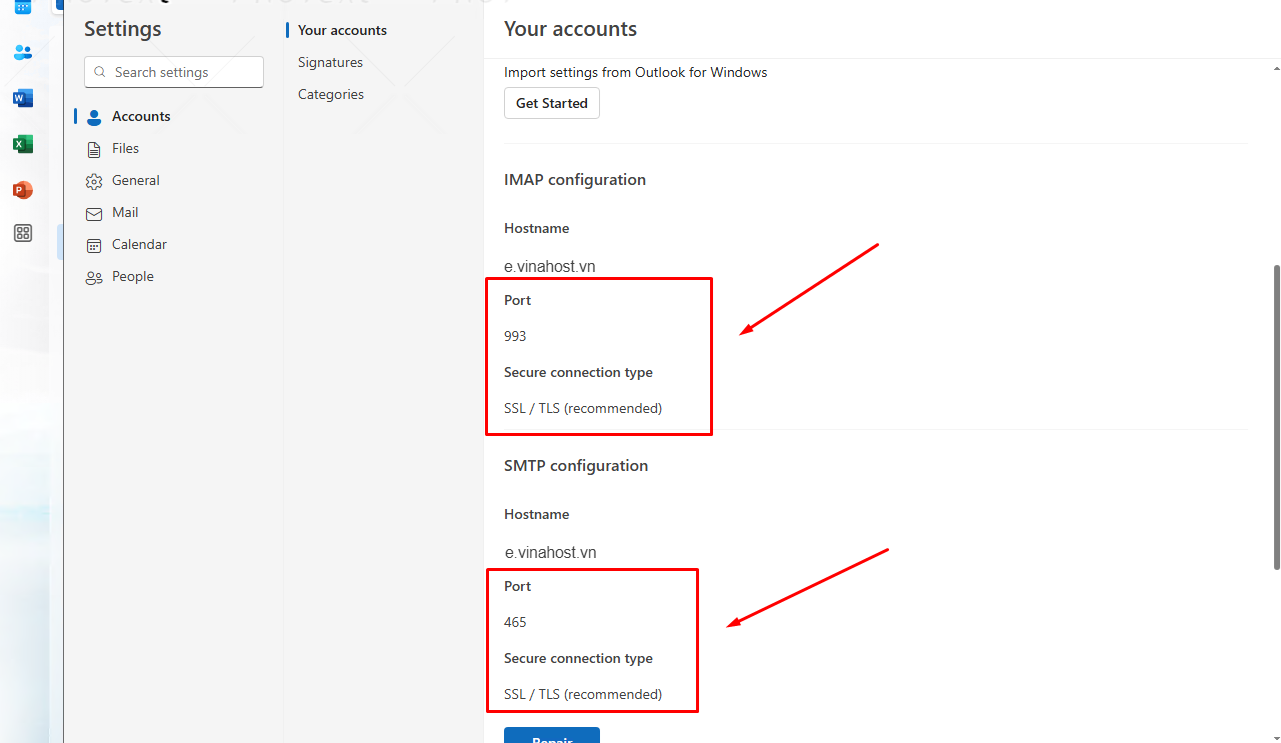This screenshot has width=1281, height=743.
Task: Go to General settings with the gear icon
Action: tap(135, 180)
